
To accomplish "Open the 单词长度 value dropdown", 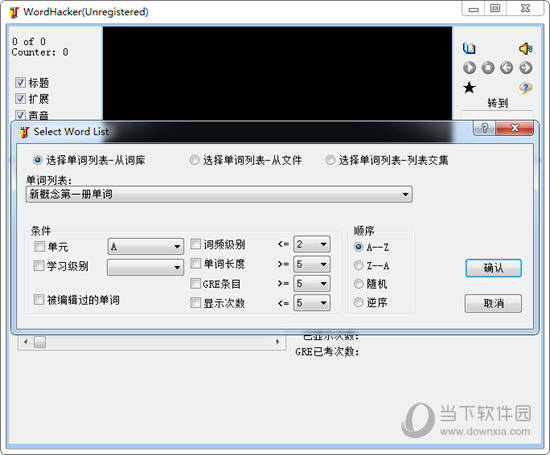I will pyautogui.click(x=312, y=264).
